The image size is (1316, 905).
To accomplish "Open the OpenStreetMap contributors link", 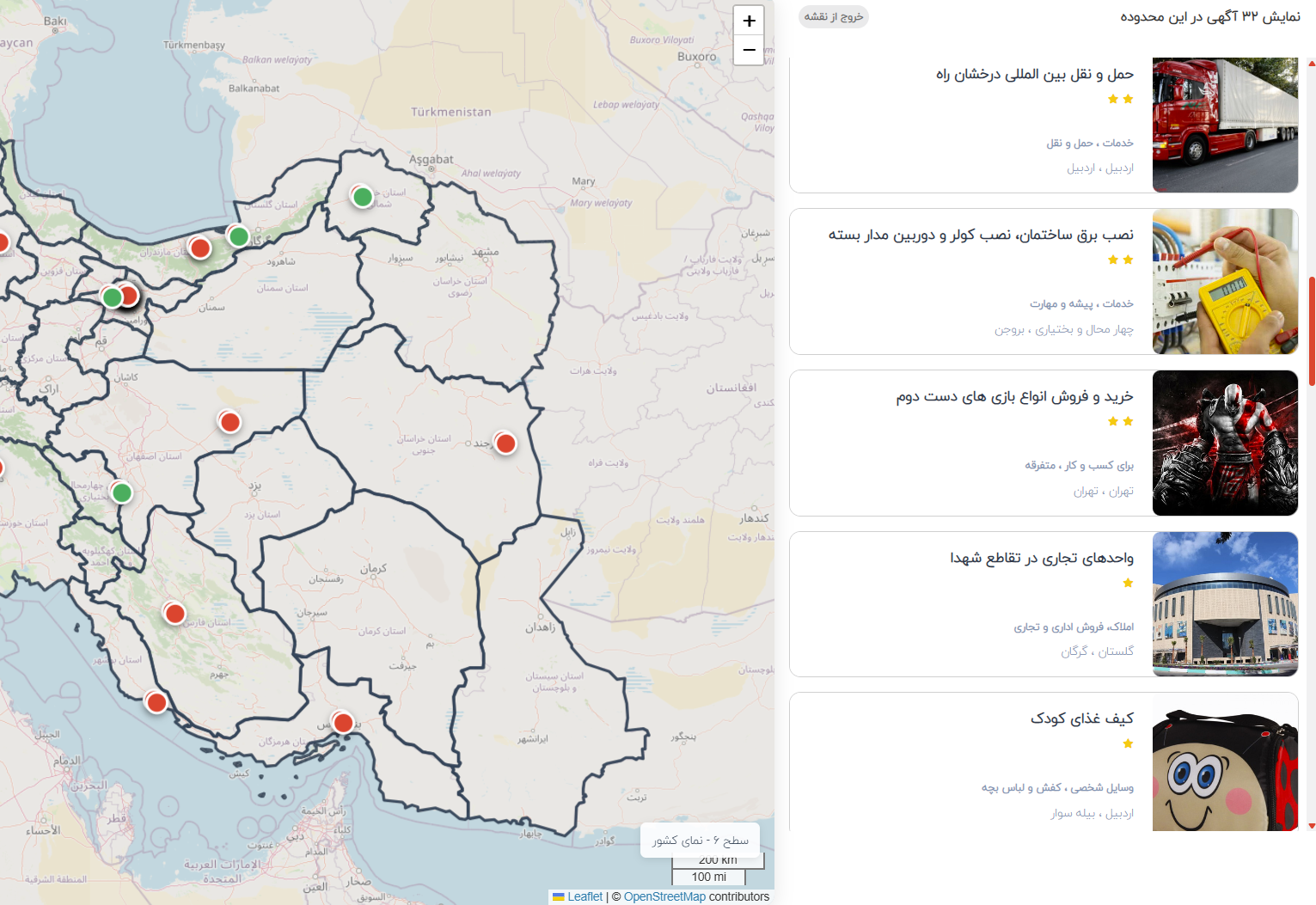I will [664, 896].
